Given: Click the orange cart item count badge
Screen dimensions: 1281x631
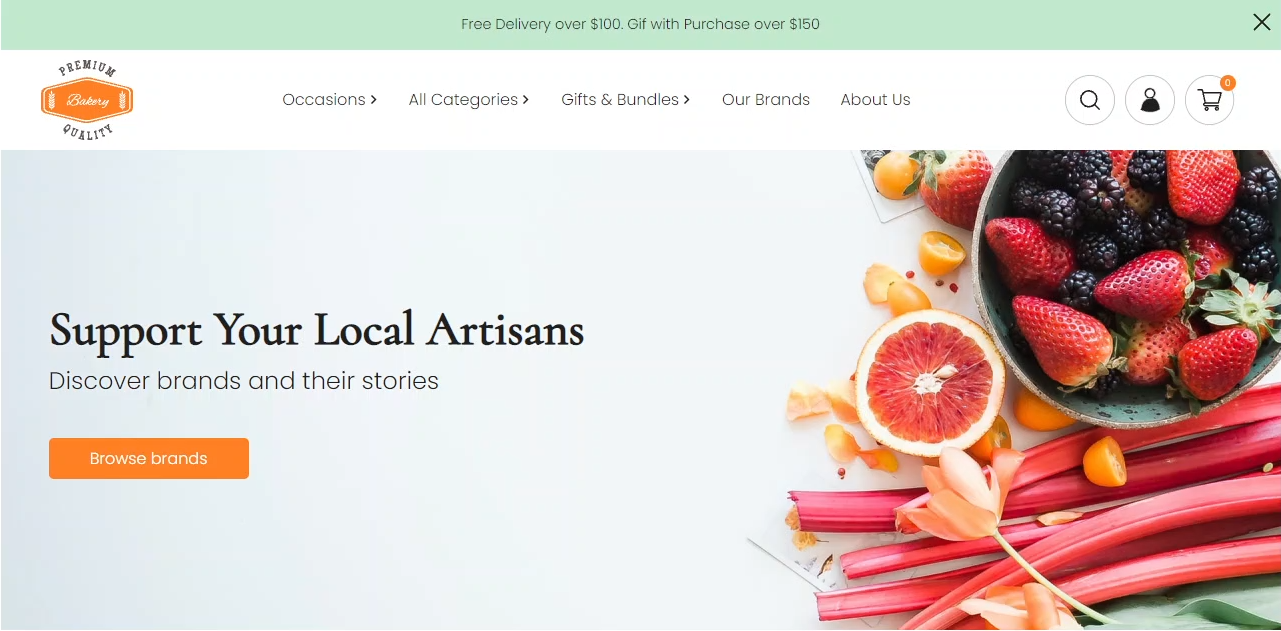Looking at the screenshot, I should point(1228,83).
